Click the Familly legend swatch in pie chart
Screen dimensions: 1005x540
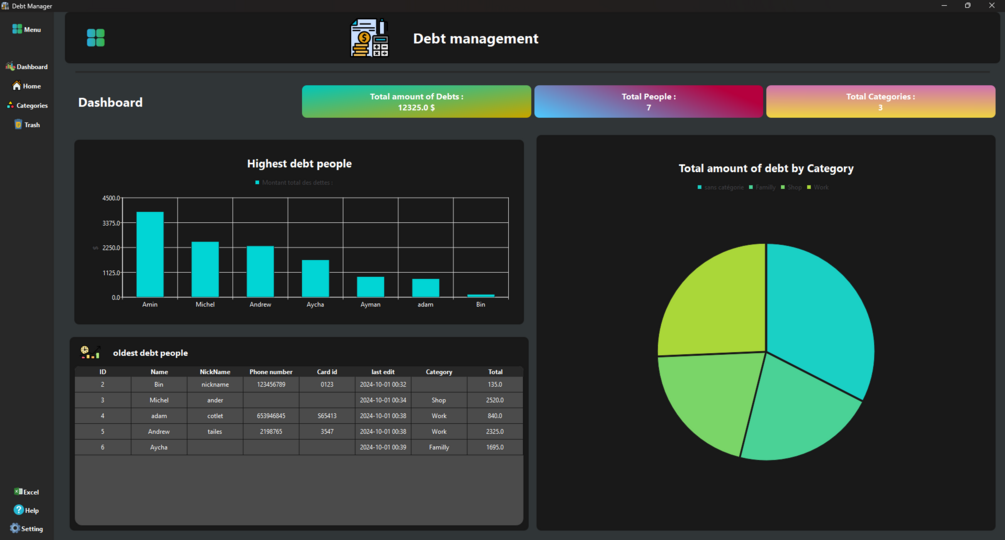751,187
